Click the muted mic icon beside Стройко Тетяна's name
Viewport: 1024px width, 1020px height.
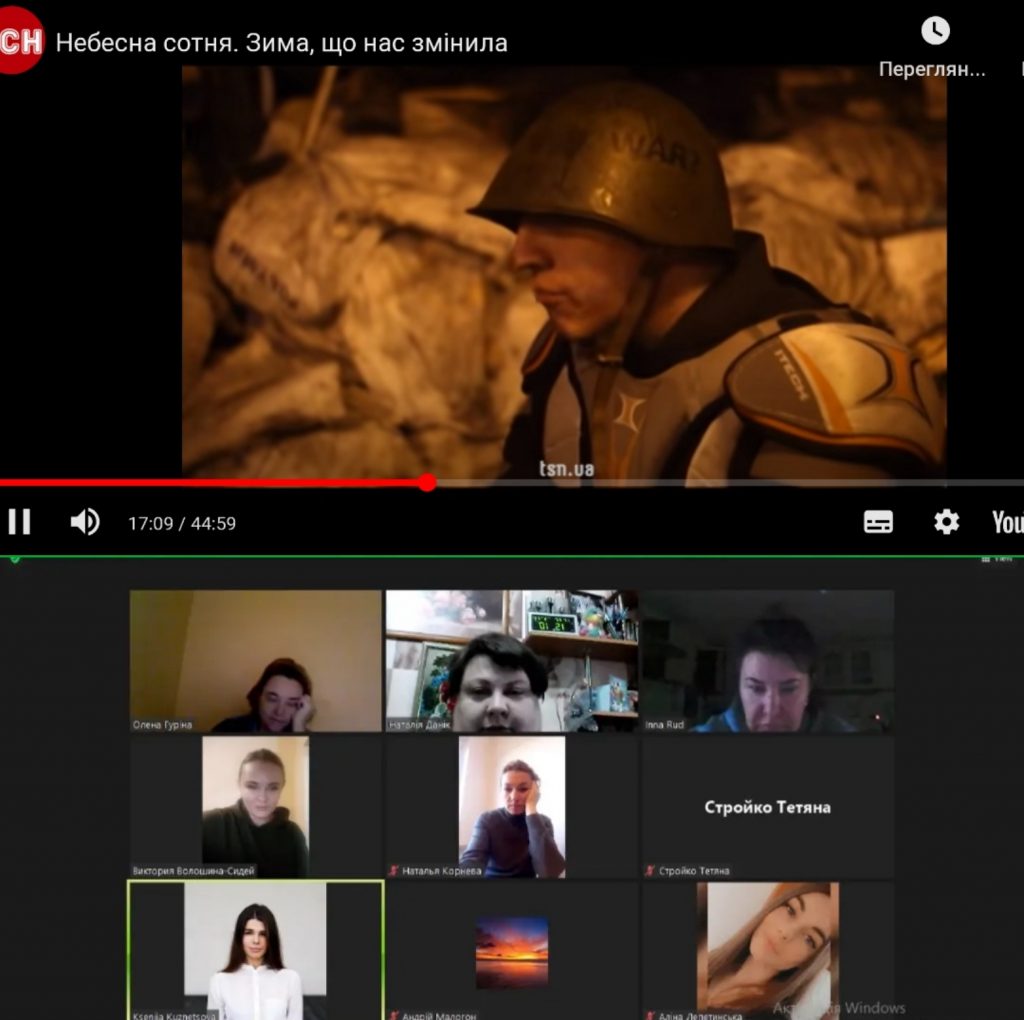pos(650,871)
